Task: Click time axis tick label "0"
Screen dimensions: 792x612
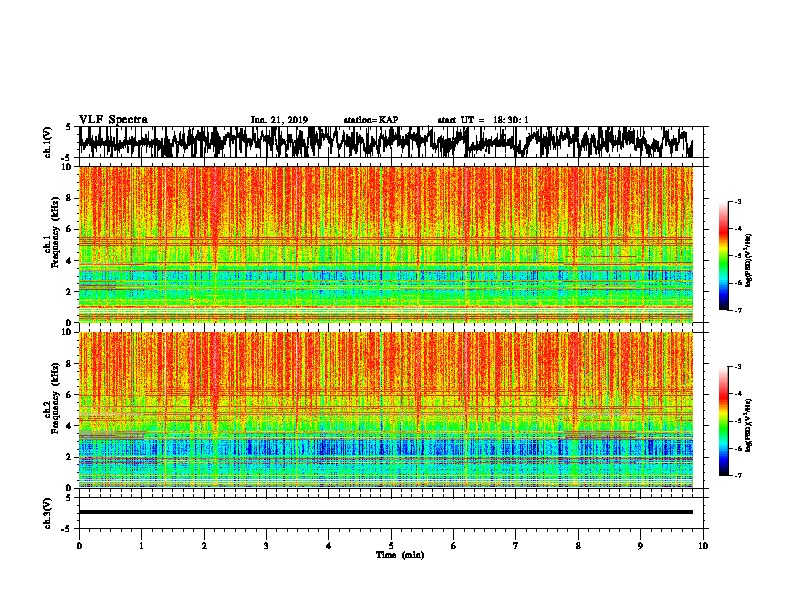Action: [79, 546]
